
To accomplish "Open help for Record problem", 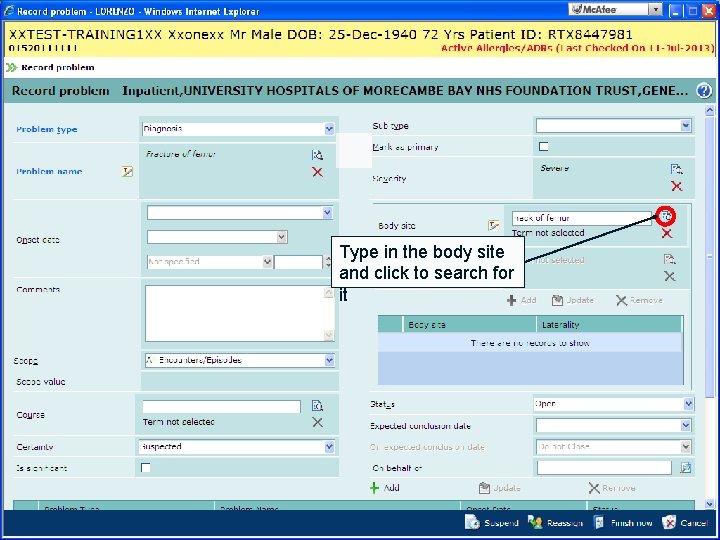I will tap(703, 90).
